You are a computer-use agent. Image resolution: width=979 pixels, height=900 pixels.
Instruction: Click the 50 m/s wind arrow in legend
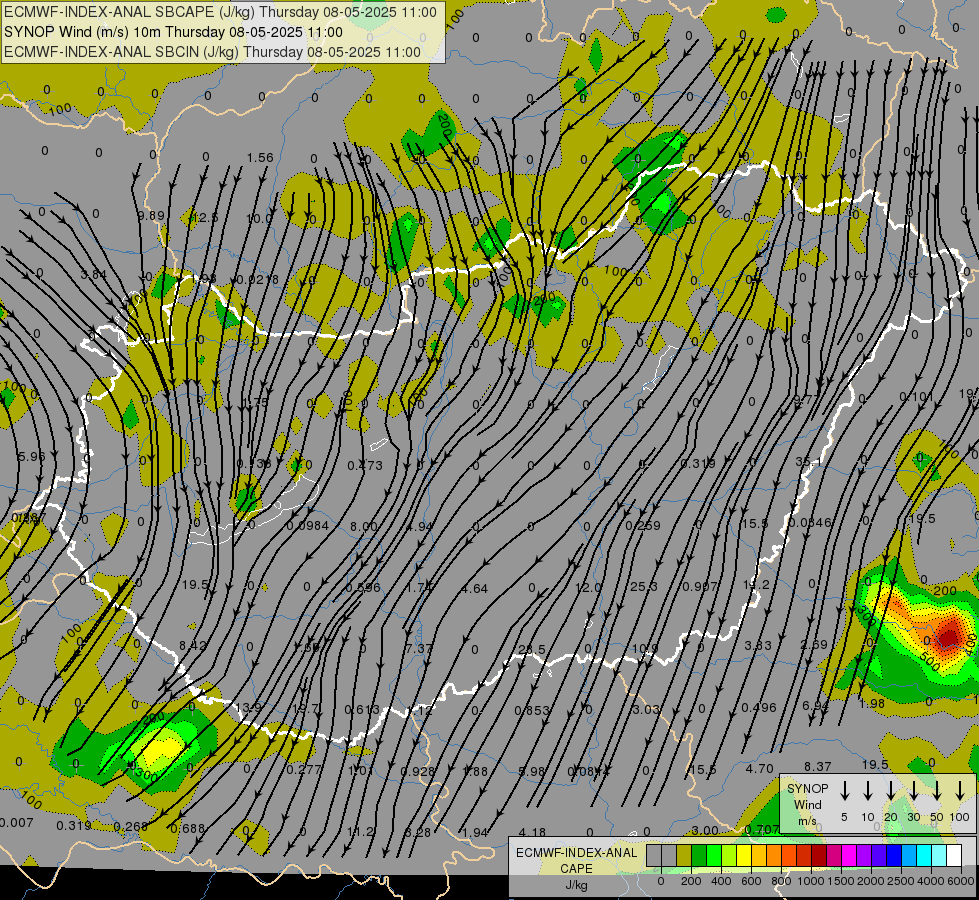click(x=937, y=791)
